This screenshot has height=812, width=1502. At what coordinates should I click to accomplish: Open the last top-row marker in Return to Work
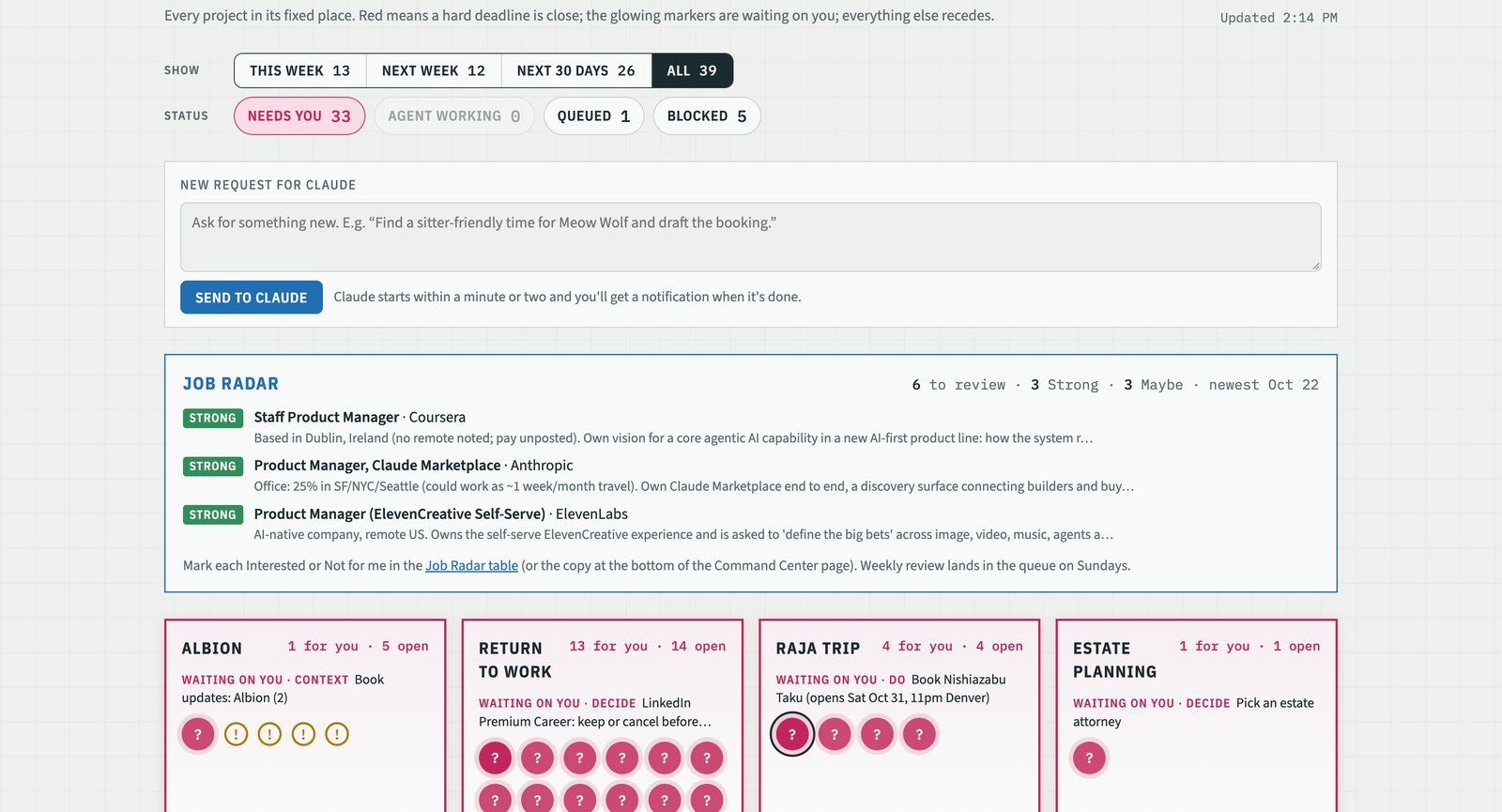point(707,758)
